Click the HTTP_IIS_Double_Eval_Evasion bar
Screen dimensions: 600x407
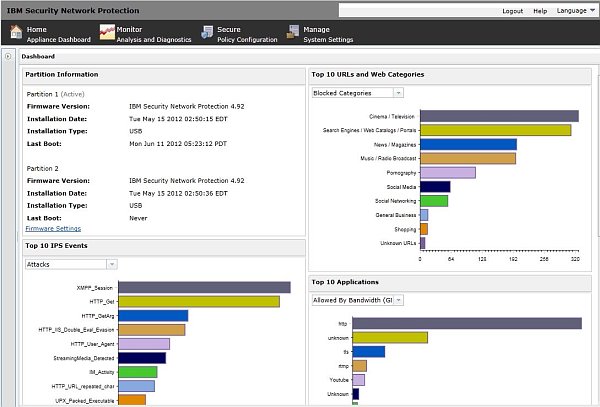pyautogui.click(x=152, y=330)
